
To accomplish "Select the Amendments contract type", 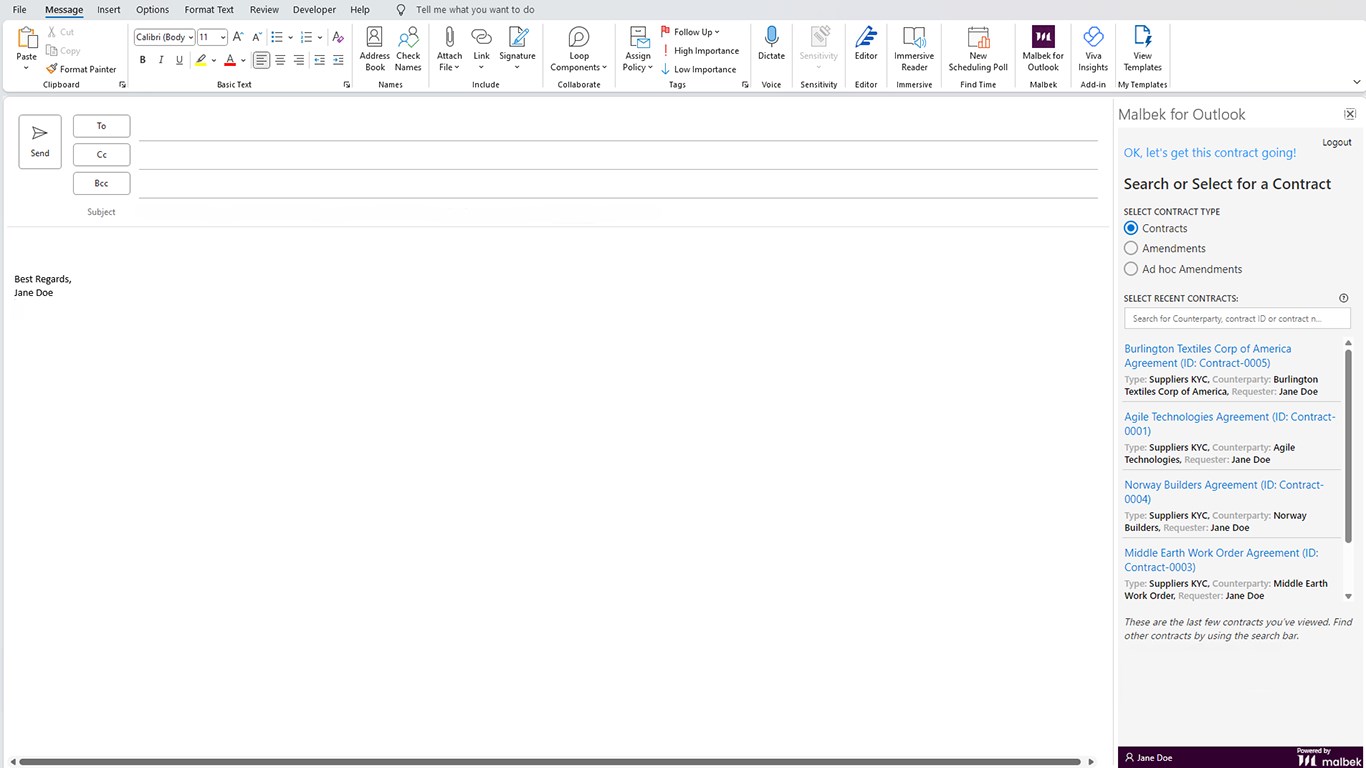I will tap(1131, 248).
